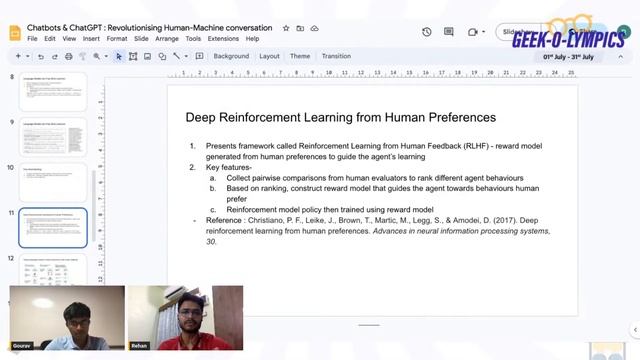Click 'Collect pairwise comparisons' bullet text
The width and height of the screenshot is (640, 360).
click(375, 178)
